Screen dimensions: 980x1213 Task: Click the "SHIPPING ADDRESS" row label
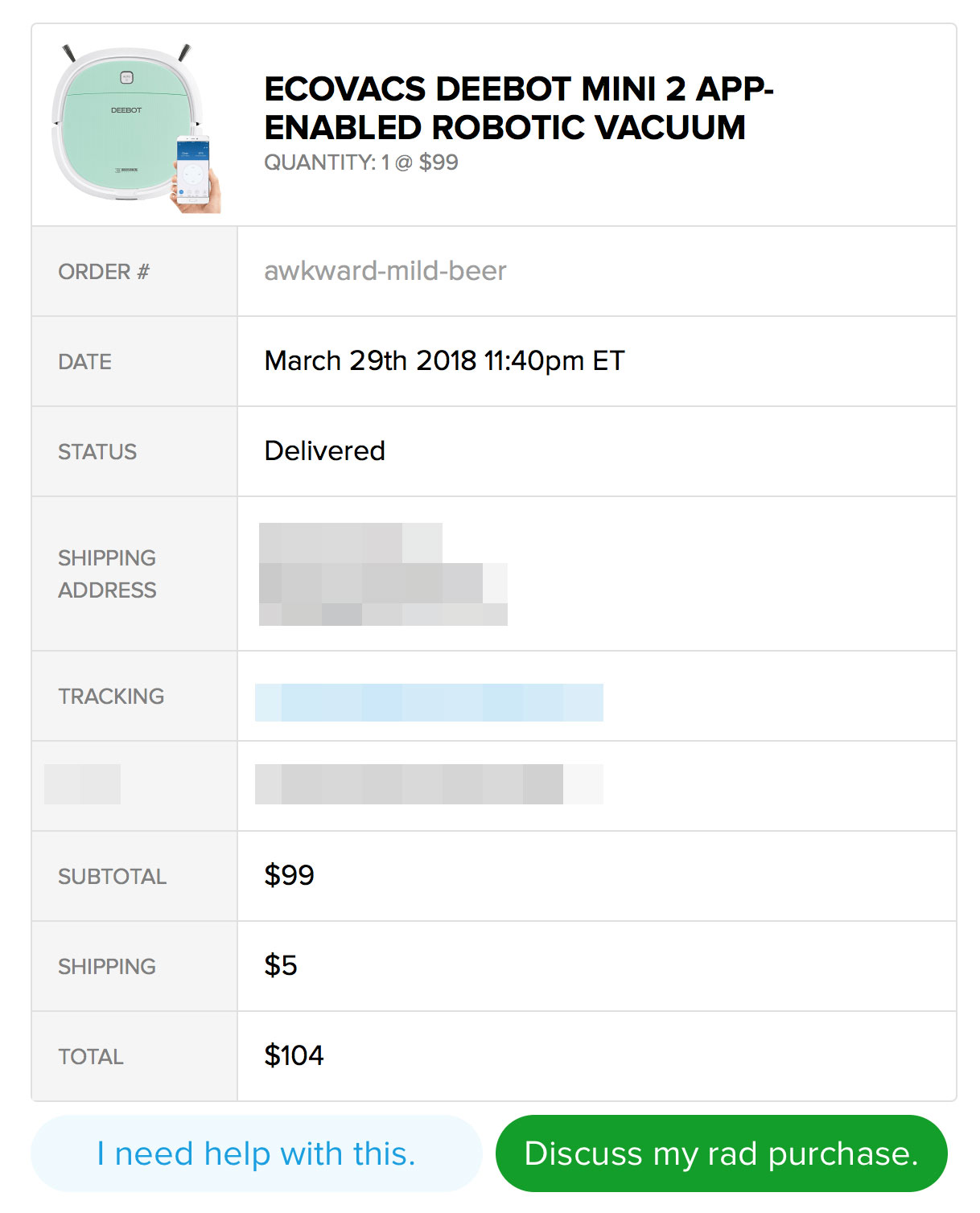(x=107, y=574)
